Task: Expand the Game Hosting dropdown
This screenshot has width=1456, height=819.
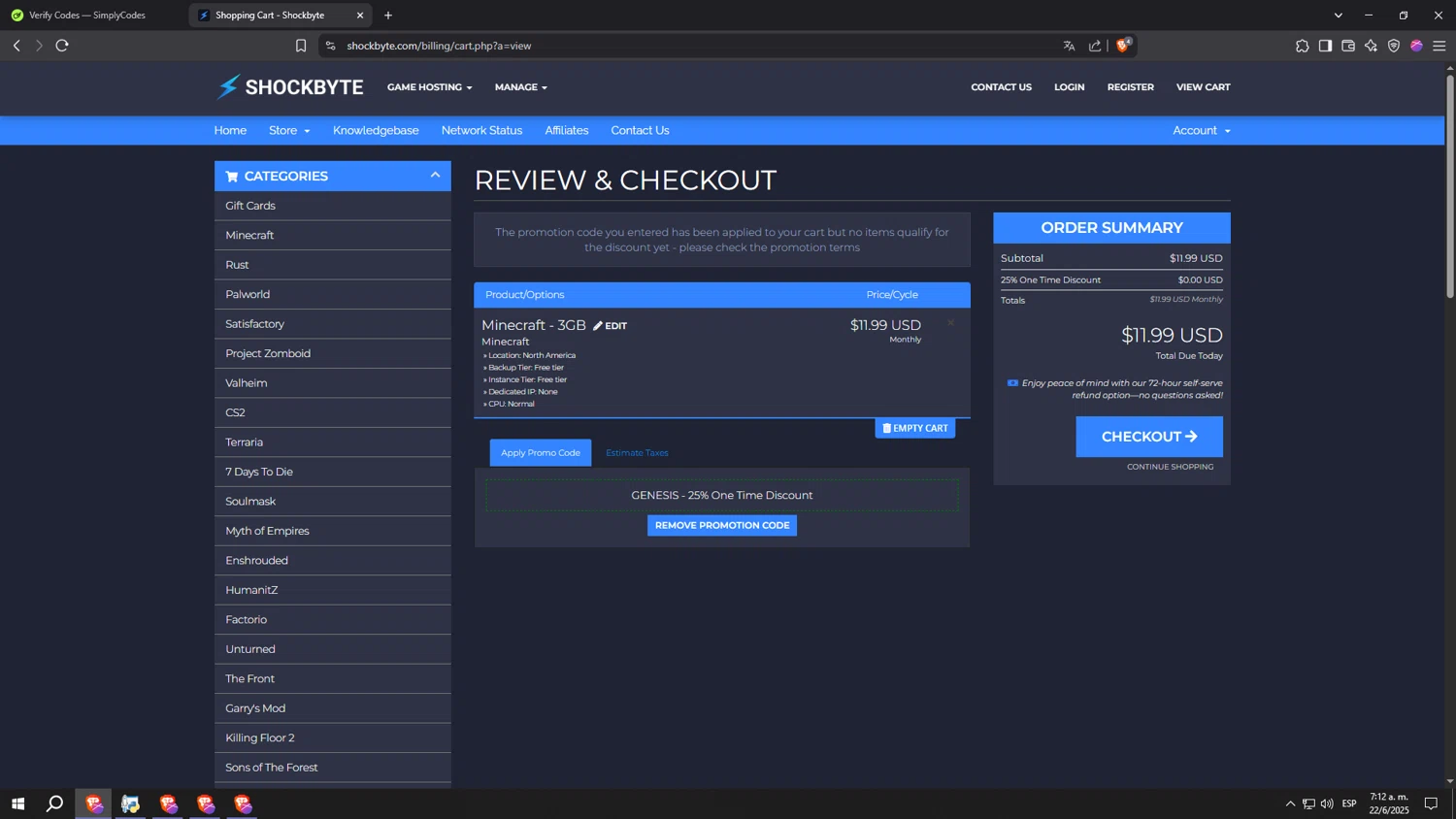Action: point(429,87)
